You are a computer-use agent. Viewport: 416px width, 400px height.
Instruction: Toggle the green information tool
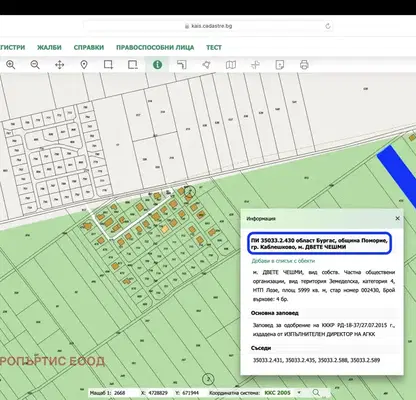(x=157, y=65)
